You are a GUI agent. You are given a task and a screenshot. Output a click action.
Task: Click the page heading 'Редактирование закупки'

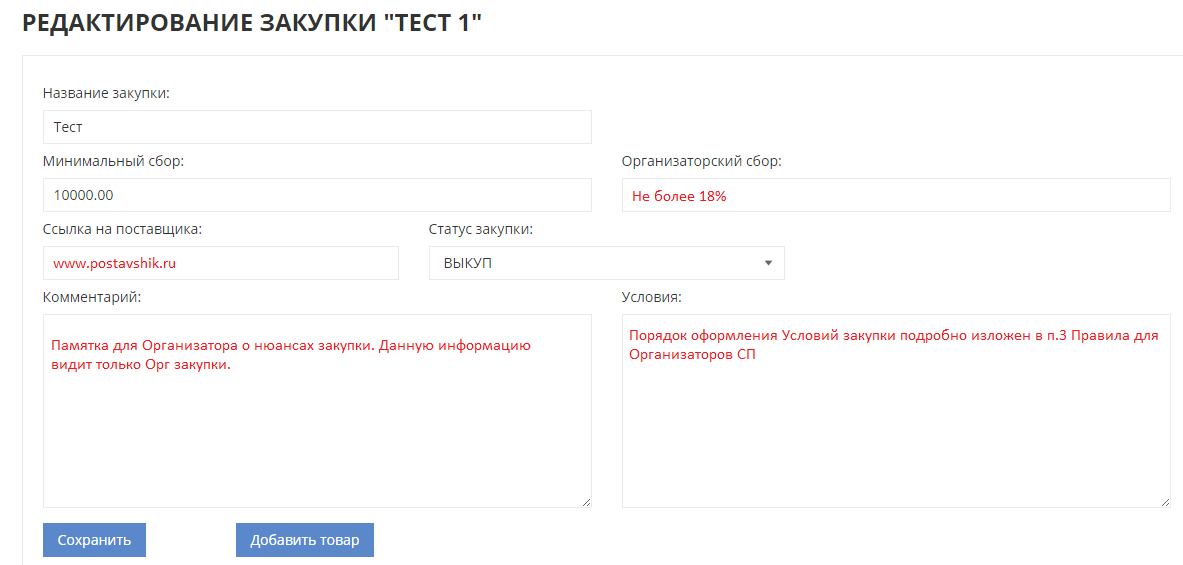click(252, 23)
